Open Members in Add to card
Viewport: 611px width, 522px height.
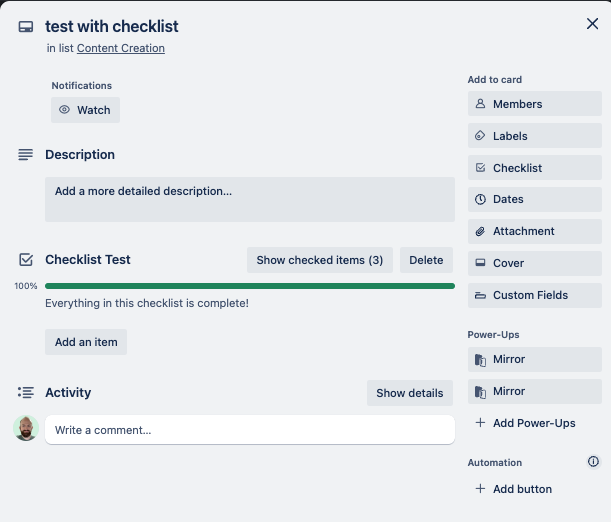pyautogui.click(x=535, y=104)
